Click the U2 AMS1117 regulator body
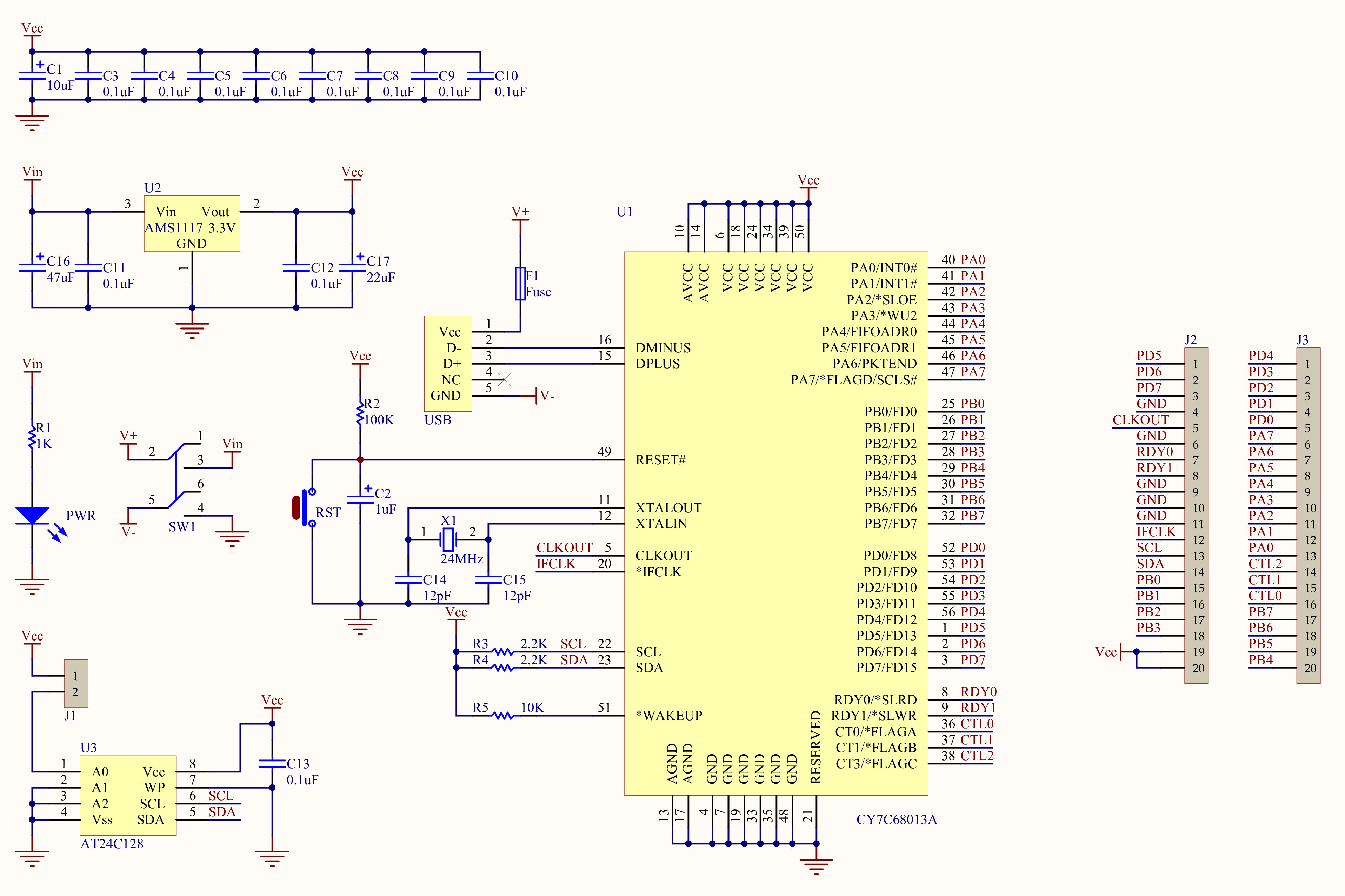 pos(191,224)
